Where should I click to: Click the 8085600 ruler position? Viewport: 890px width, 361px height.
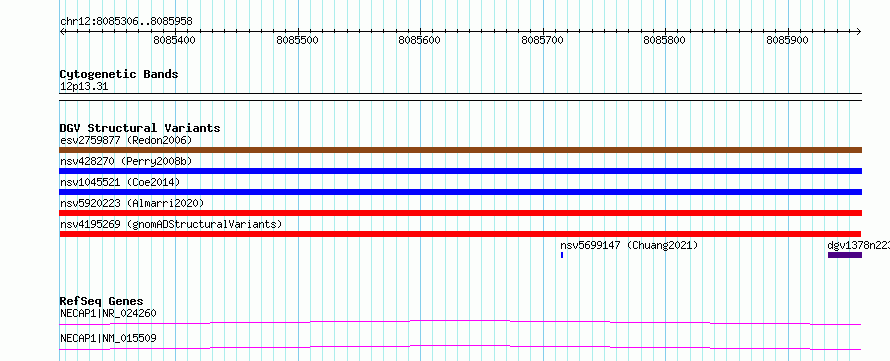[419, 40]
